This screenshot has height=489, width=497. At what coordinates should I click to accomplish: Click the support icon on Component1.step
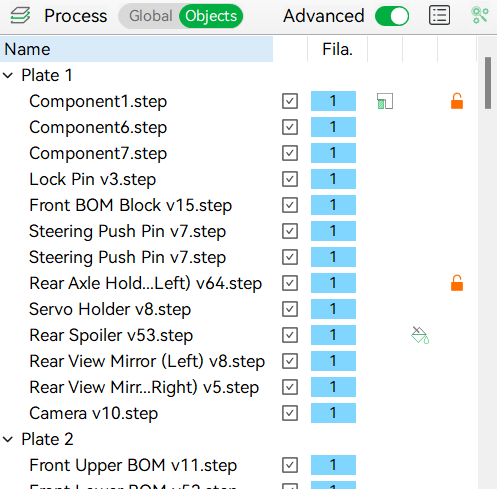click(x=385, y=101)
